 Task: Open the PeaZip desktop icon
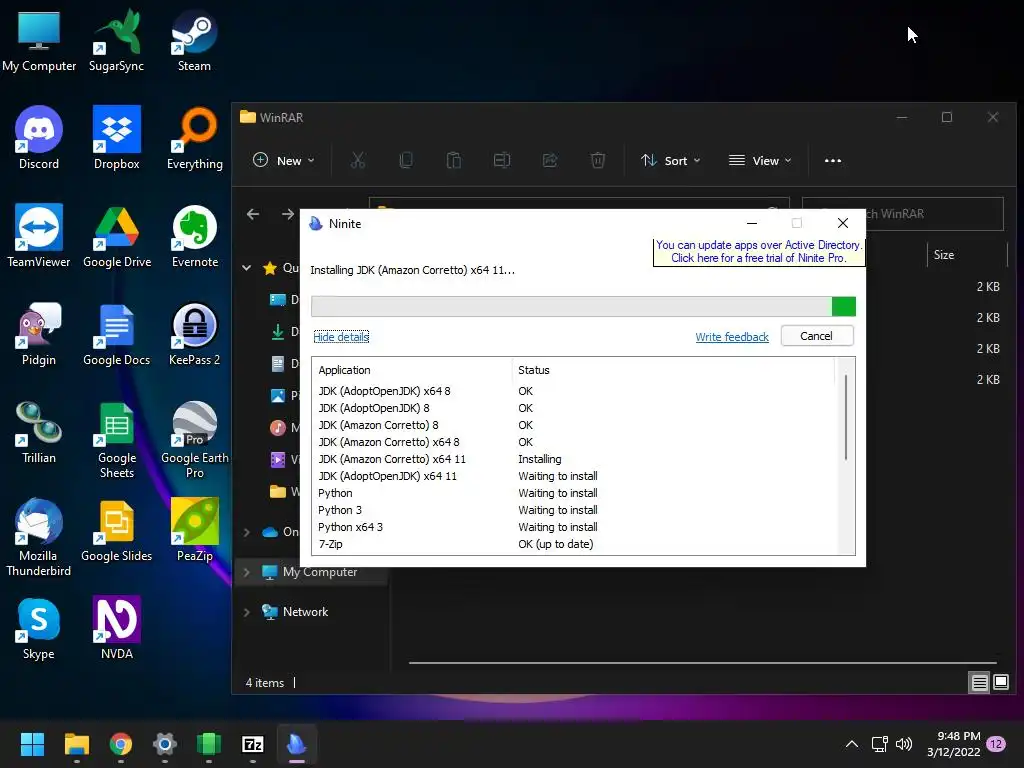195,530
